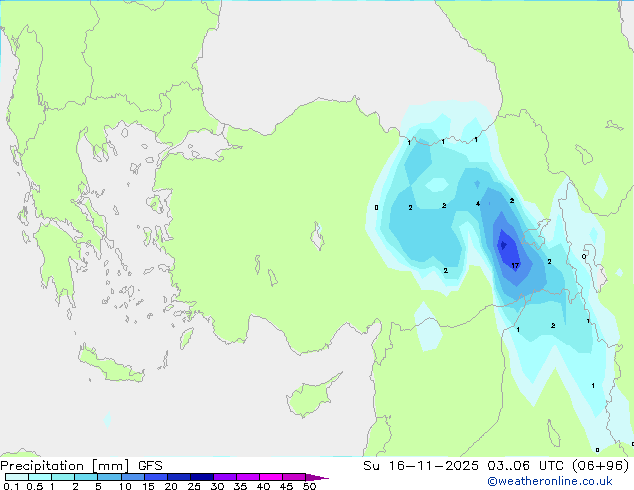Click the '5' legend tick label
The image size is (634, 490).
98,486
